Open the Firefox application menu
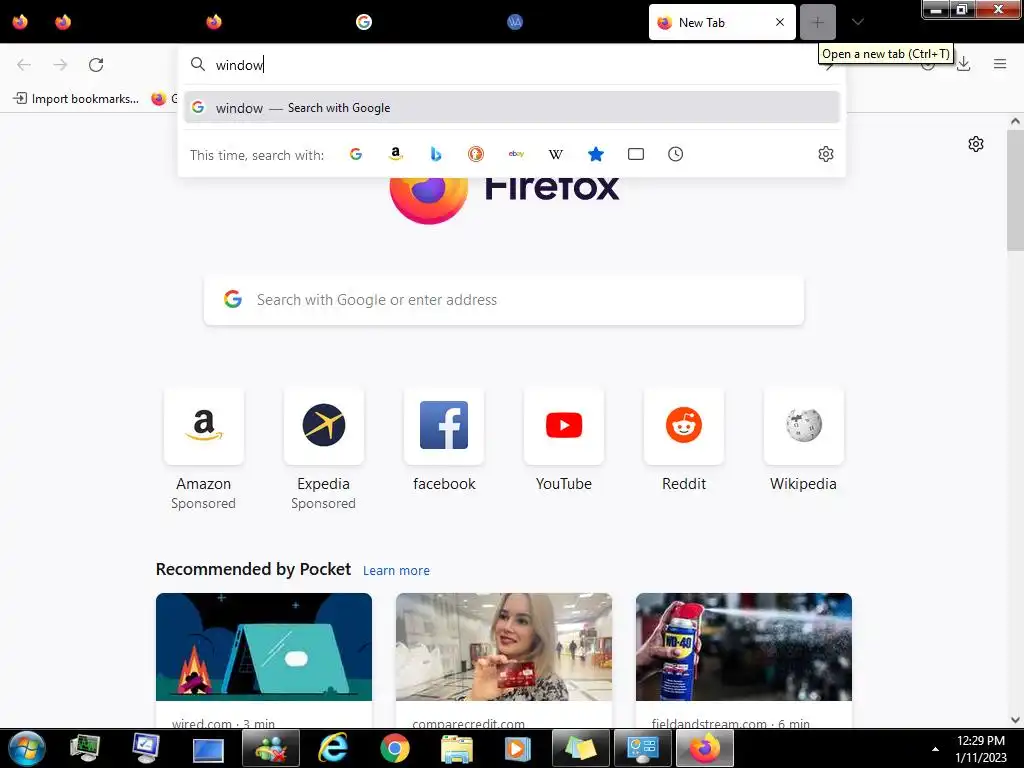 [1000, 64]
